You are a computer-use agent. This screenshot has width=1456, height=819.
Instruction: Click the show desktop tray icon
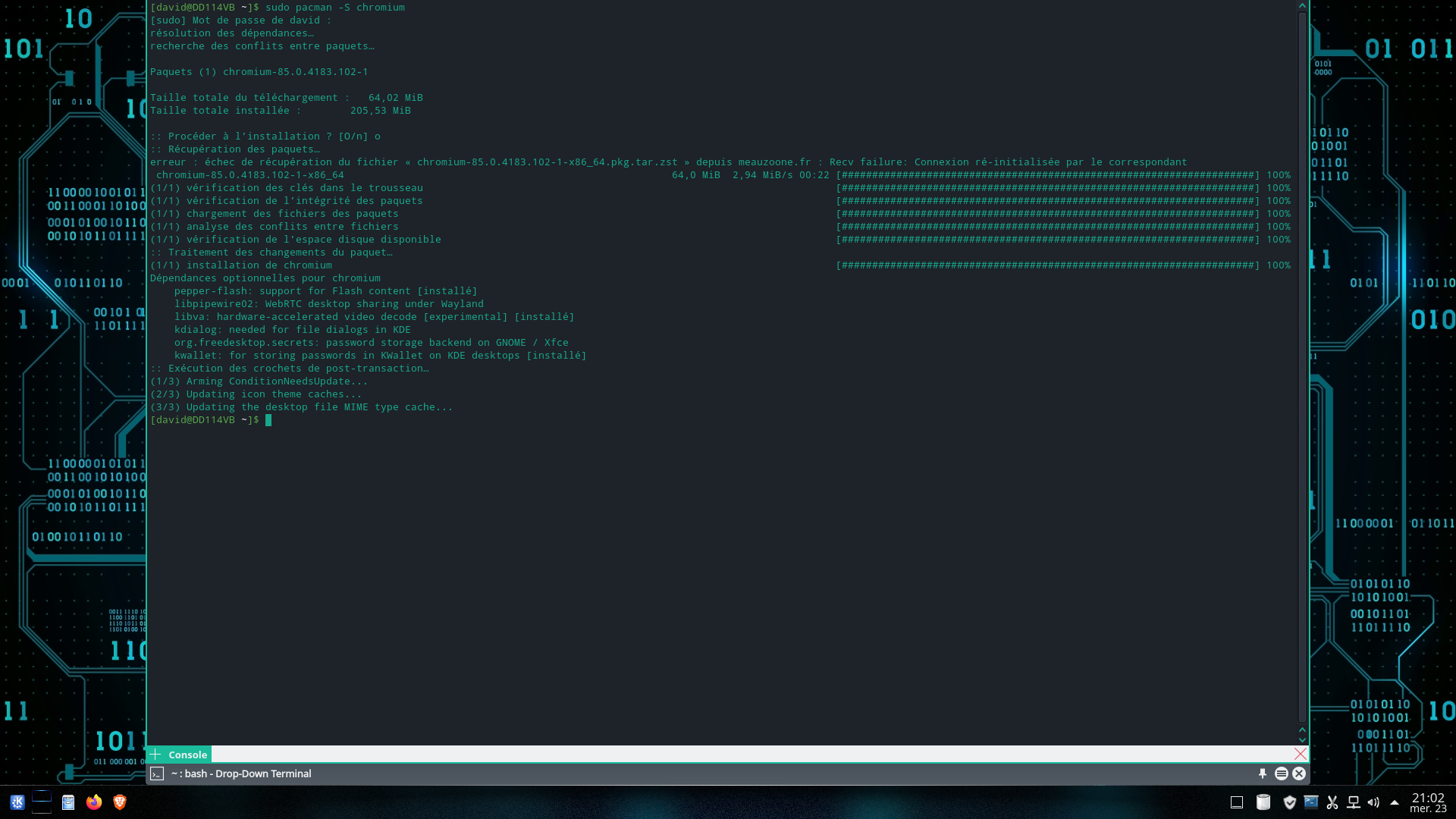click(x=1237, y=802)
